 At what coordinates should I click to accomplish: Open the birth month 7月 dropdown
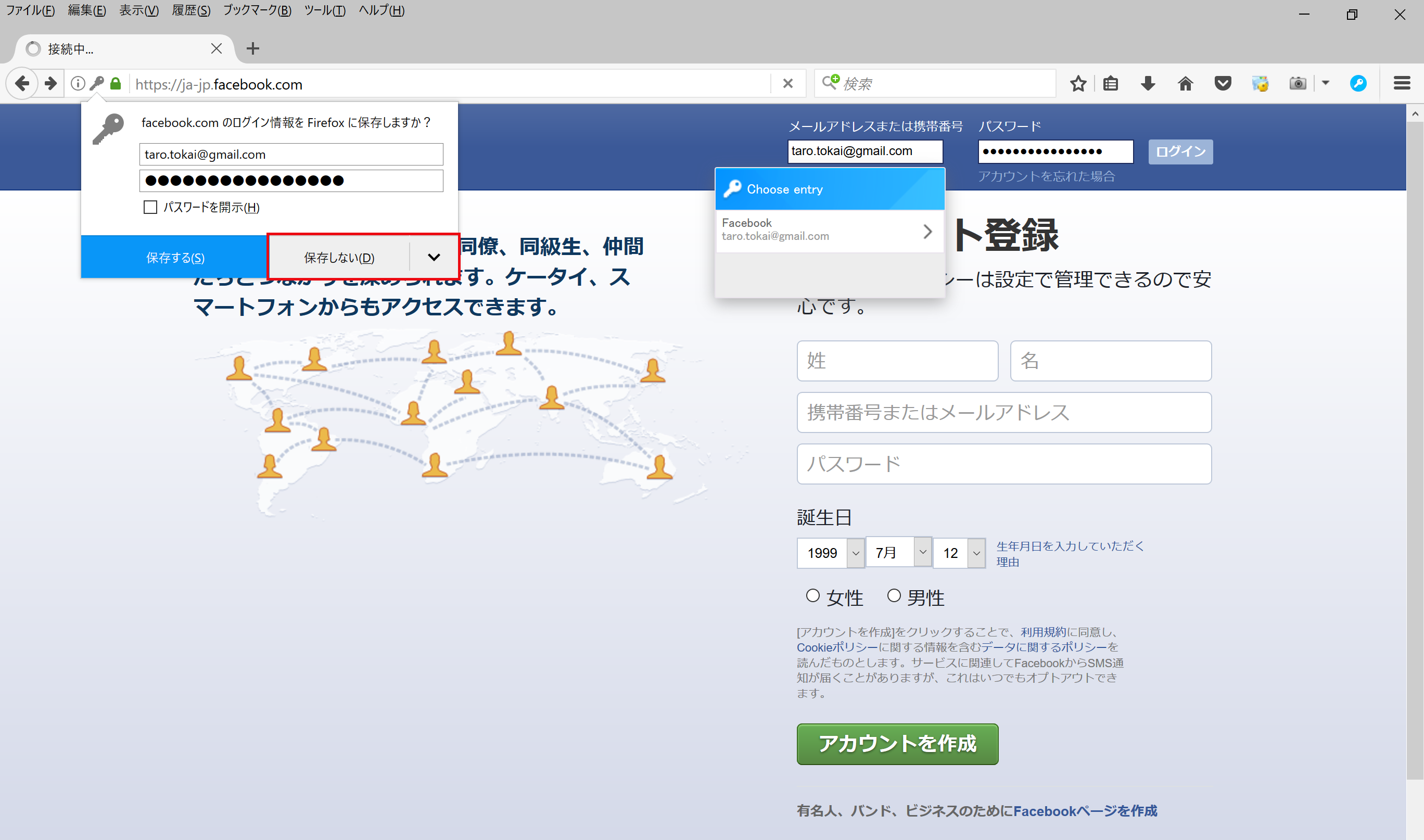tap(899, 552)
